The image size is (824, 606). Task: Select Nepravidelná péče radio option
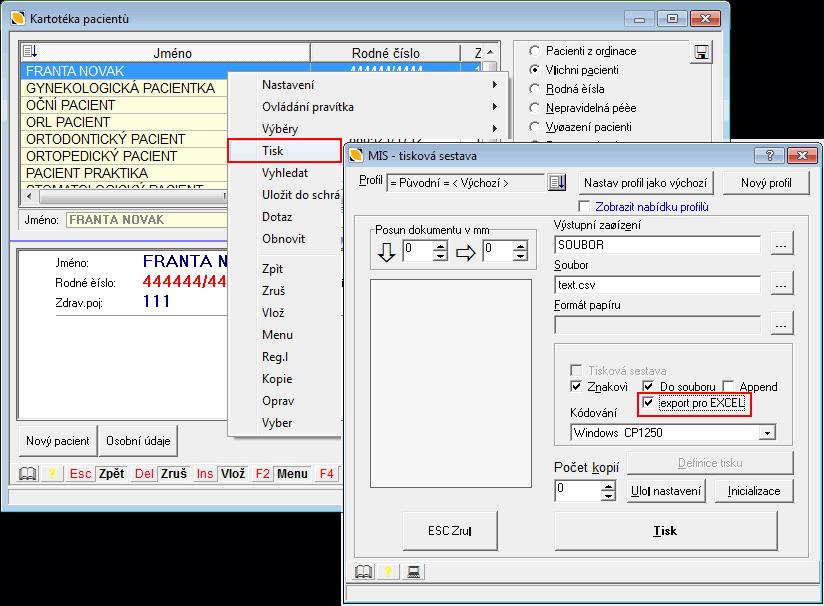coord(534,108)
